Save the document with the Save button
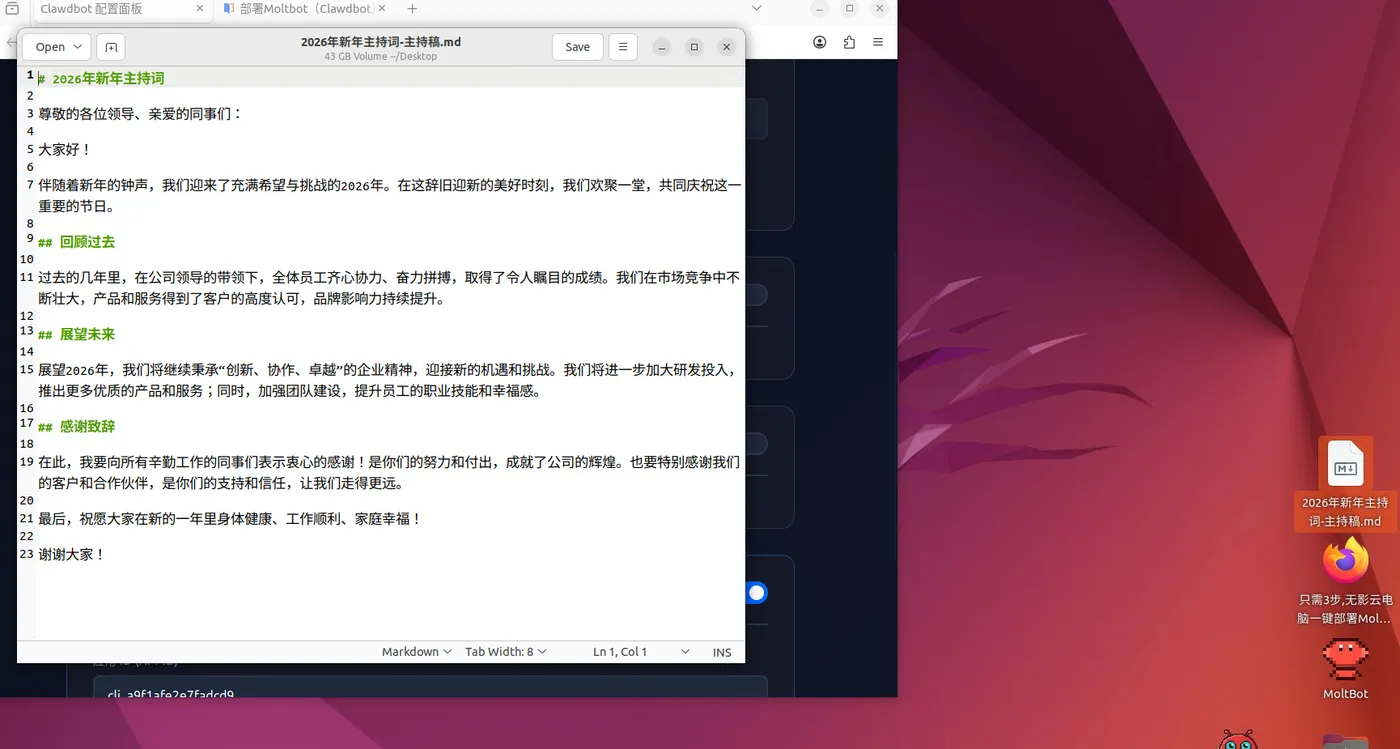The image size is (1400, 749). [578, 47]
